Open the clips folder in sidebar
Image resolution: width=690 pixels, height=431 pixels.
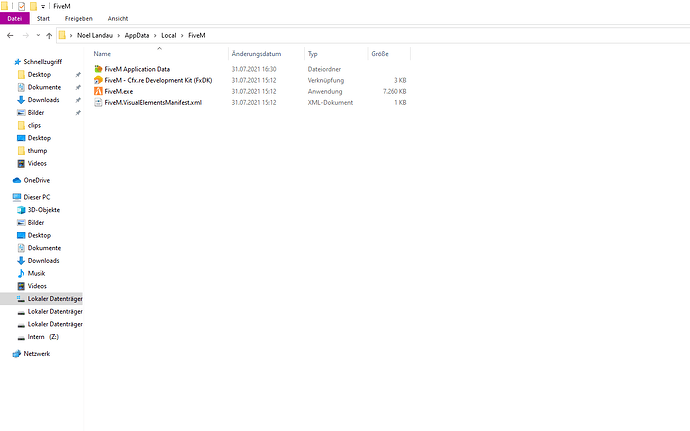34,125
